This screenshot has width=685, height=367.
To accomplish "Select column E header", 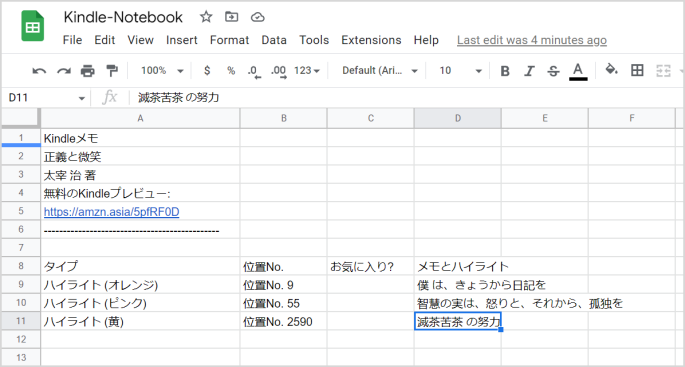I will point(545,118).
